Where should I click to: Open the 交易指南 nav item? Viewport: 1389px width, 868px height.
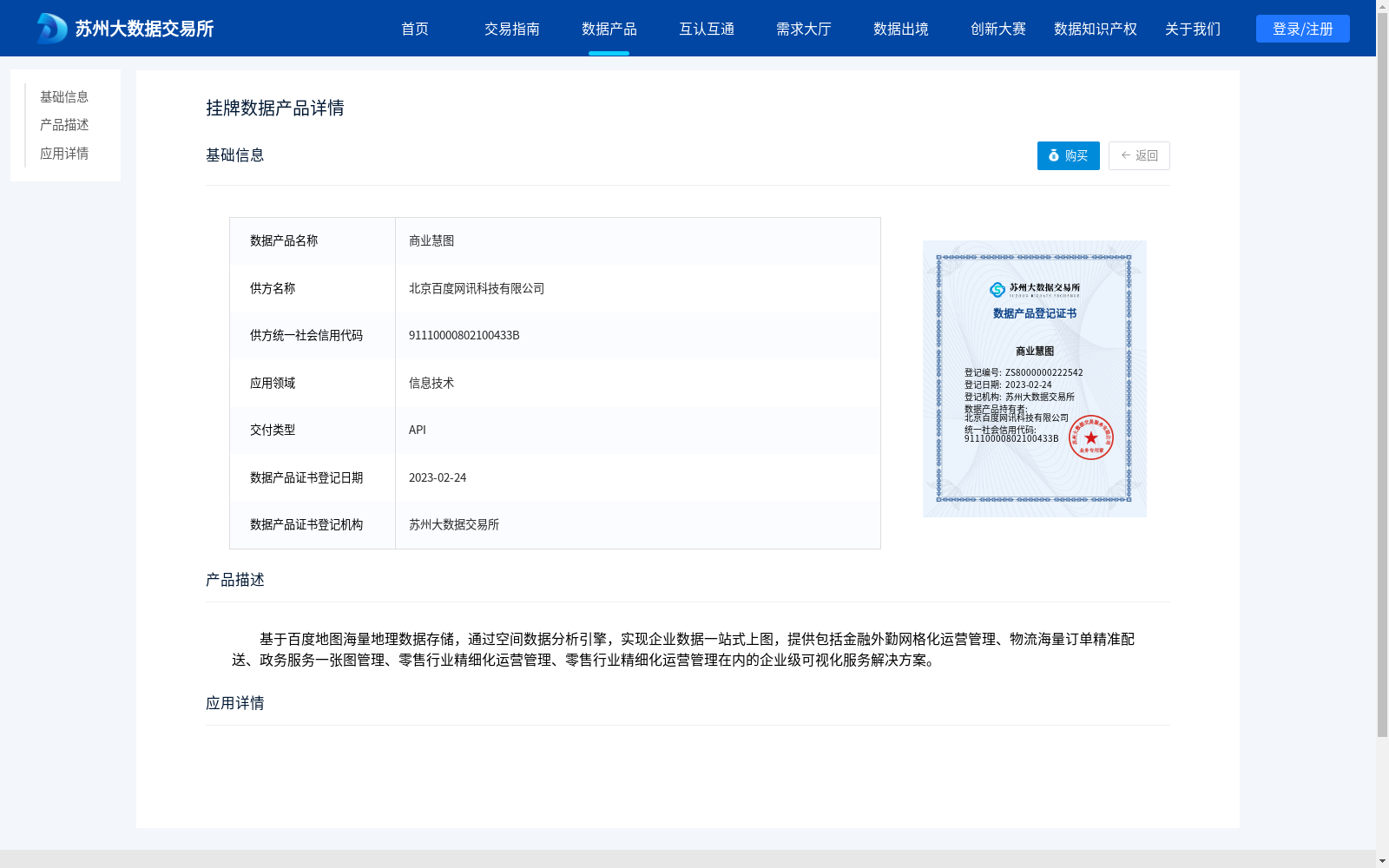coord(512,29)
